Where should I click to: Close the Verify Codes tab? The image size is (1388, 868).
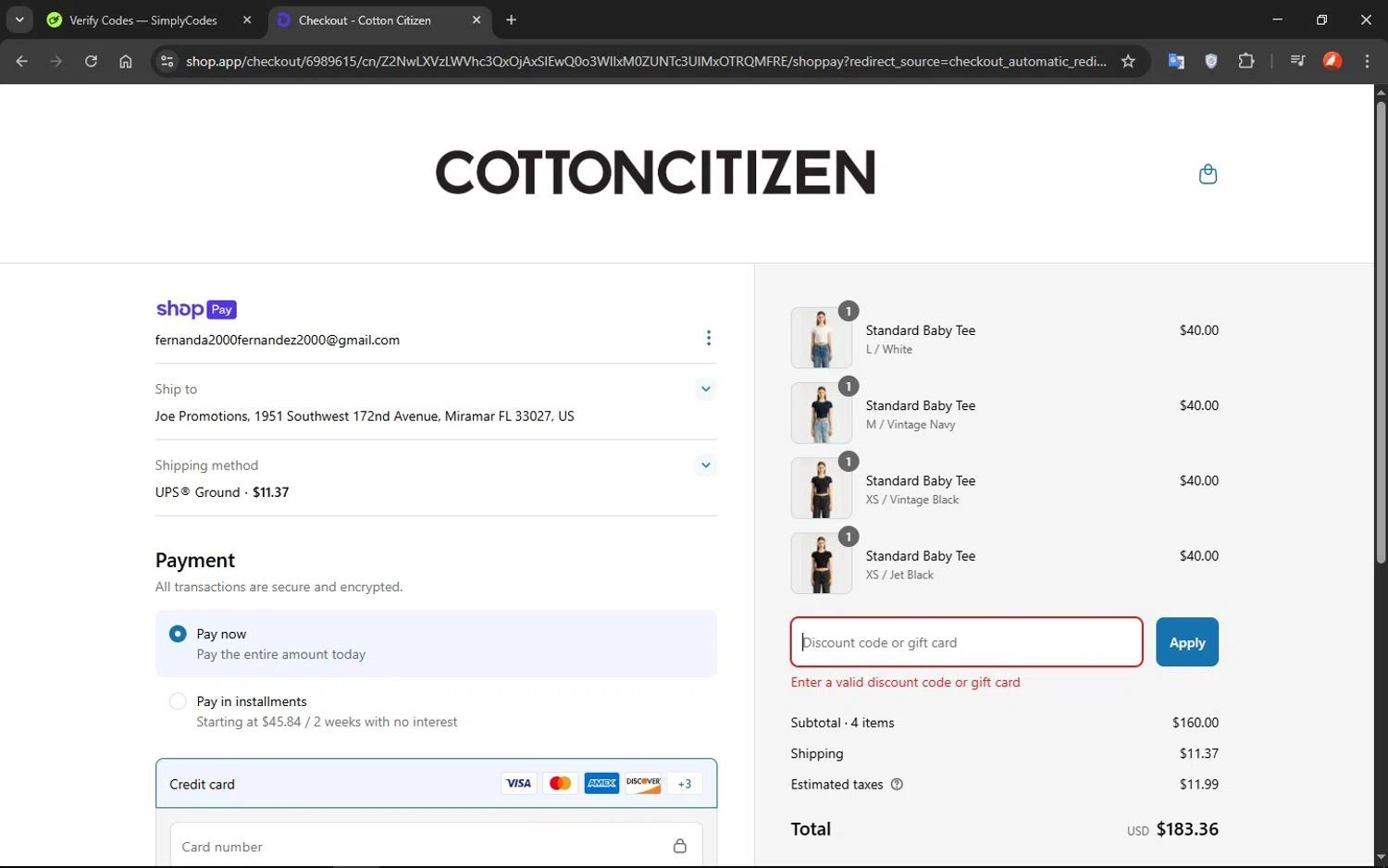(247, 19)
